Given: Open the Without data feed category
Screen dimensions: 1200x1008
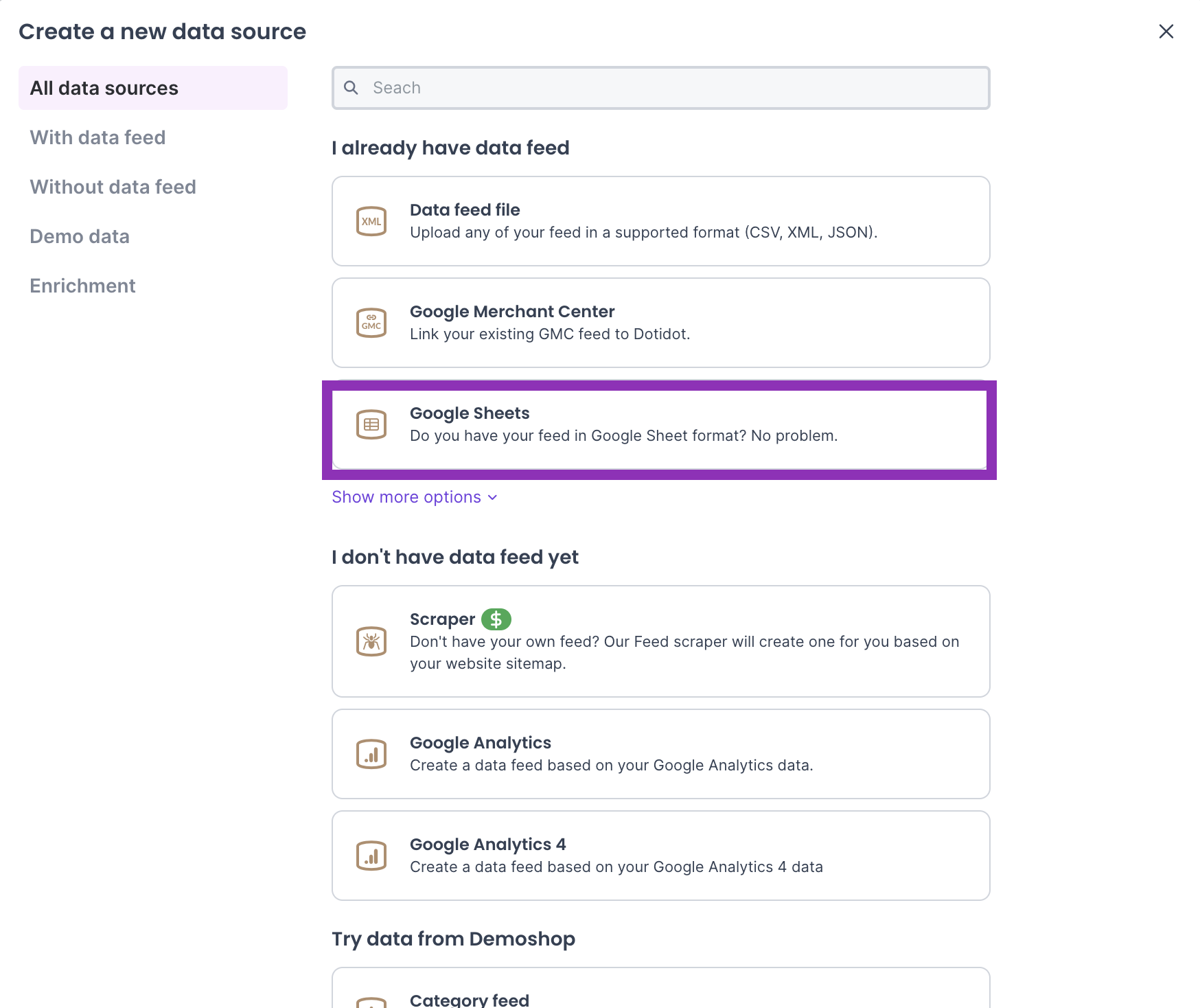Looking at the screenshot, I should point(113,187).
